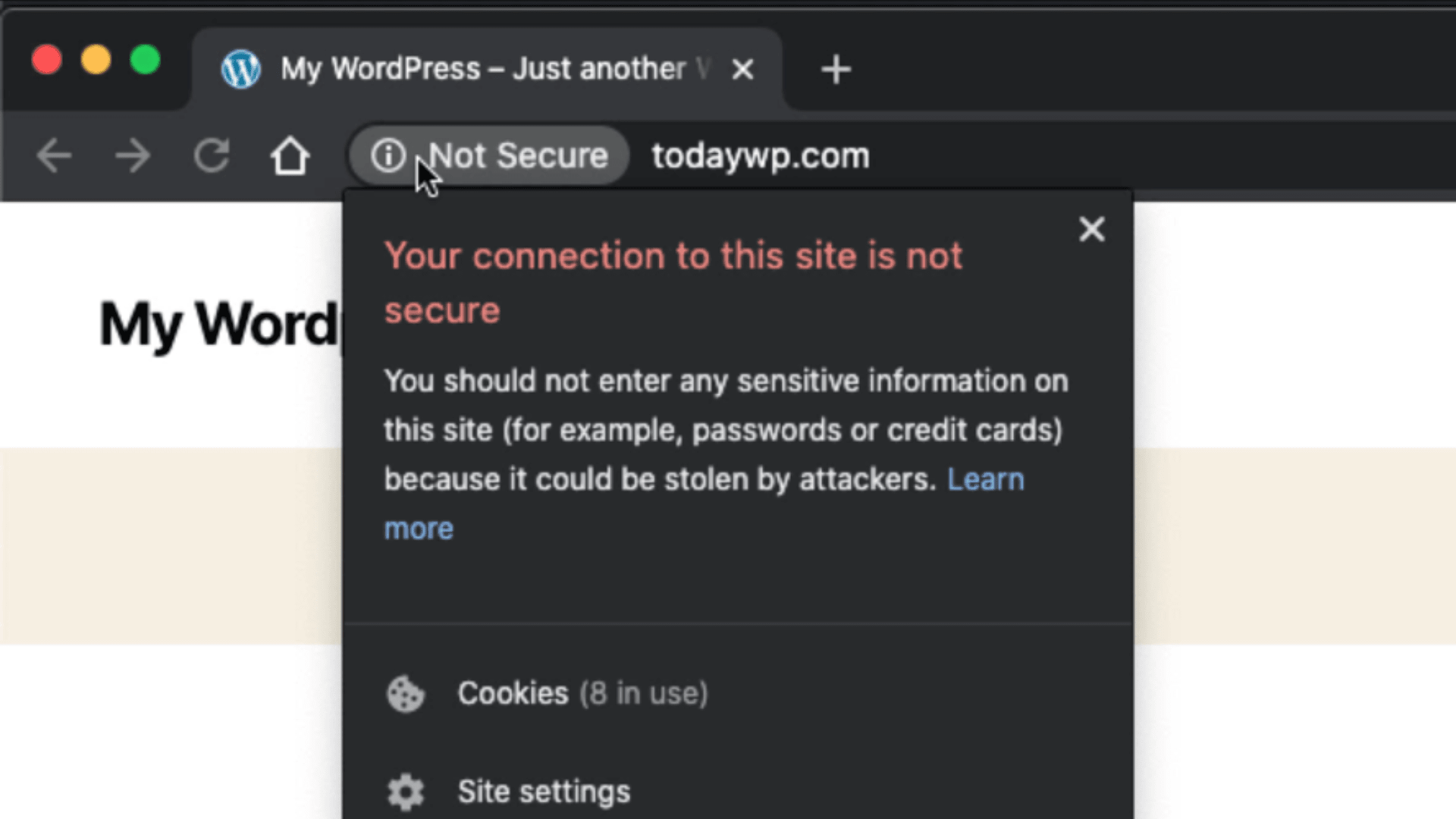The image size is (1456, 819).
Task: Click the browser forward arrow
Action: 133,156
